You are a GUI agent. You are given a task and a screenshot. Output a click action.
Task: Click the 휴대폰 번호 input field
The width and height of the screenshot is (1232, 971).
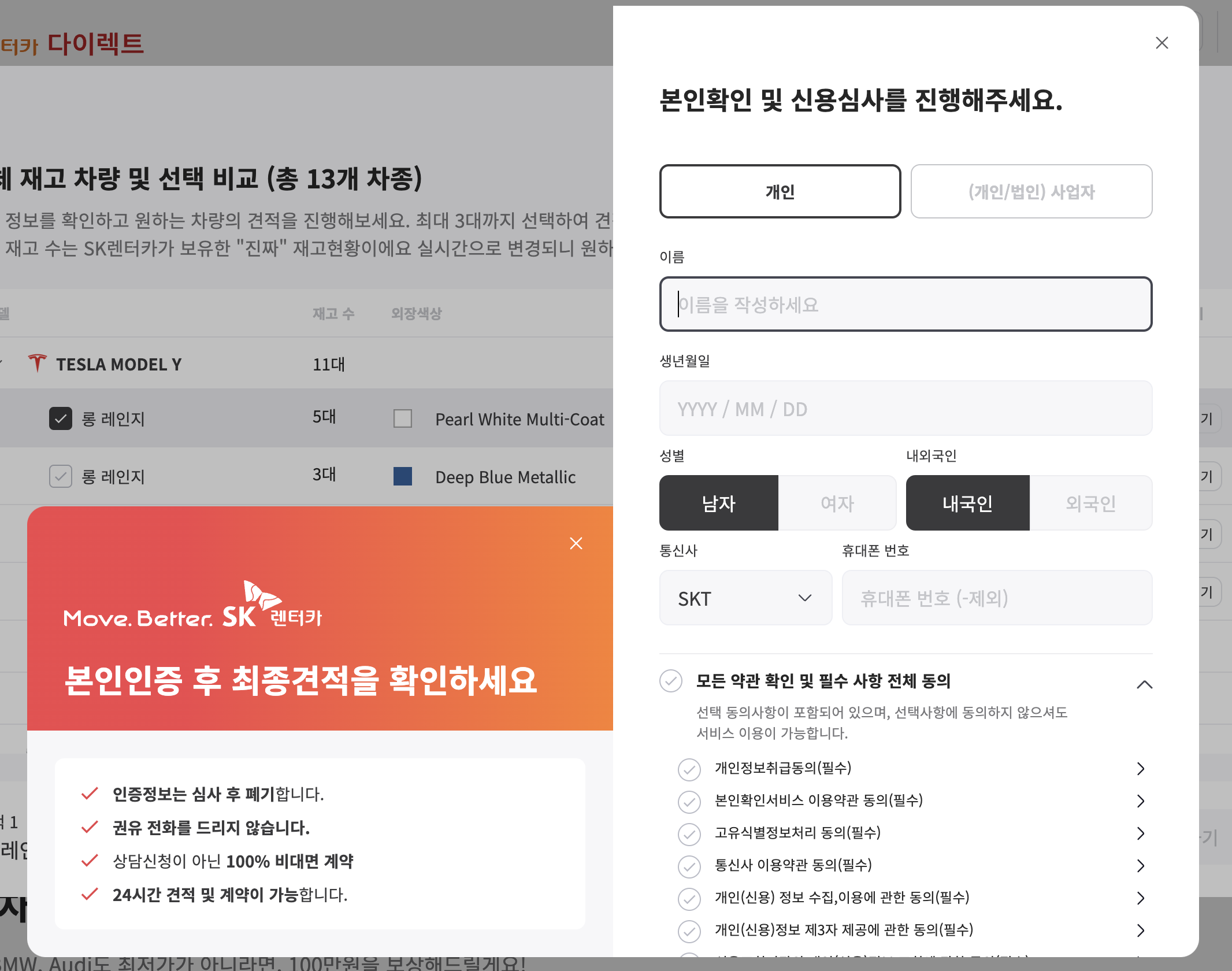coord(996,598)
